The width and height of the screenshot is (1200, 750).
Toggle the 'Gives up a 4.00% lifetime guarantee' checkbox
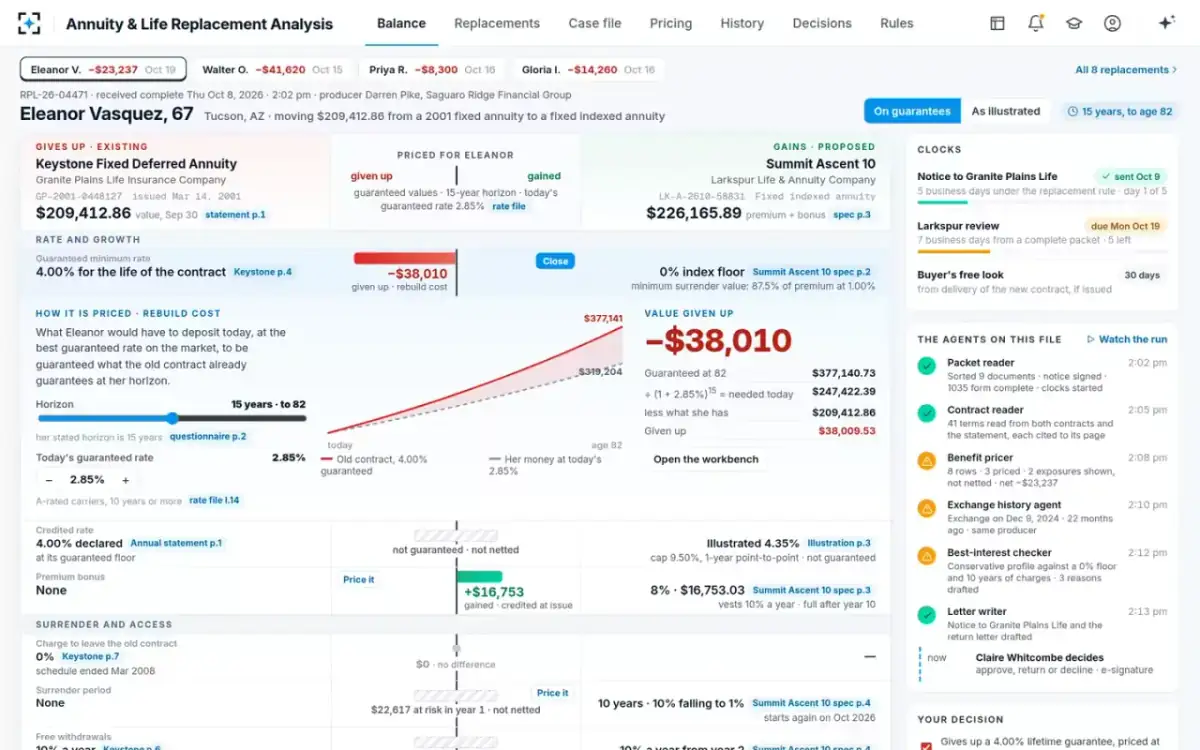pyautogui.click(x=925, y=745)
